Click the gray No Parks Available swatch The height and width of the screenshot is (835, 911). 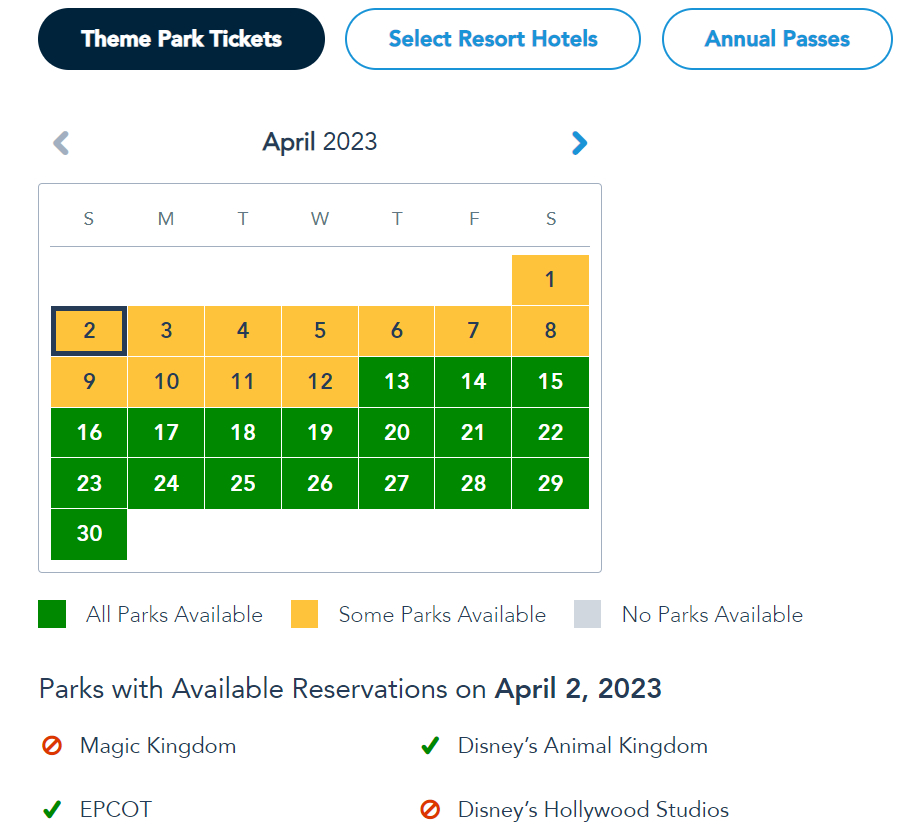[x=588, y=614]
